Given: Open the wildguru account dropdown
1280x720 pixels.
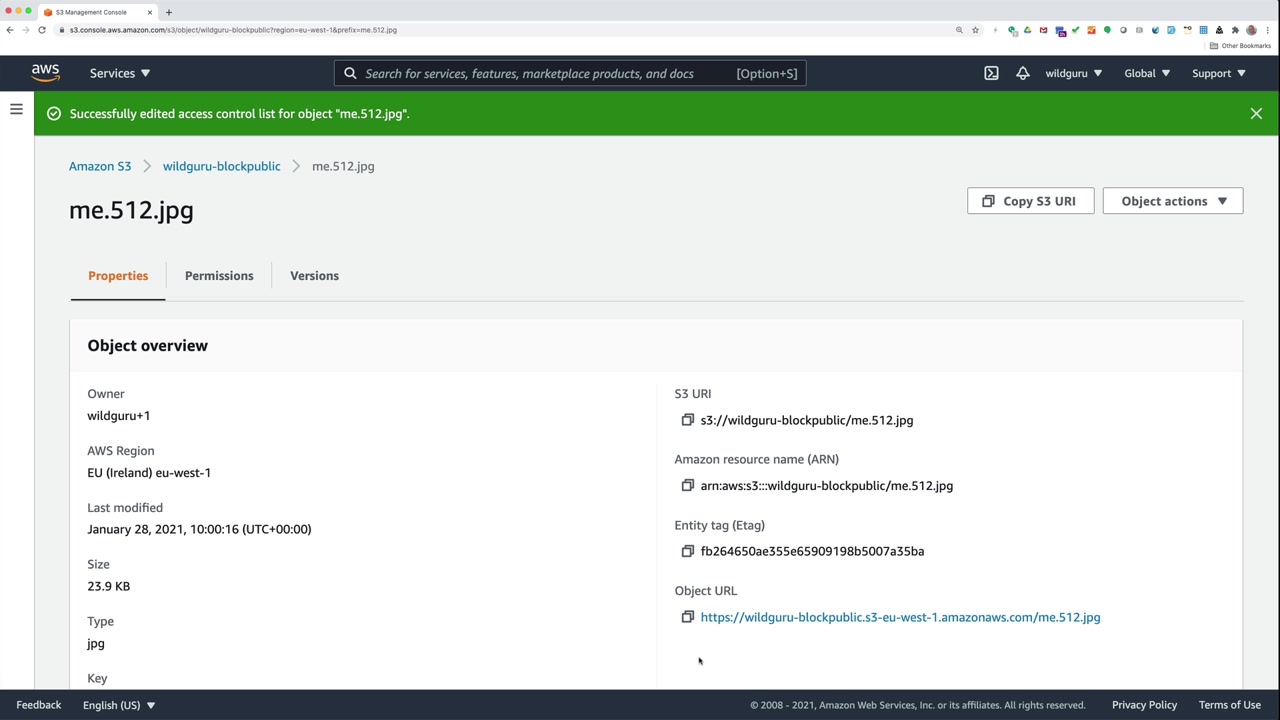Looking at the screenshot, I should coord(1074,73).
